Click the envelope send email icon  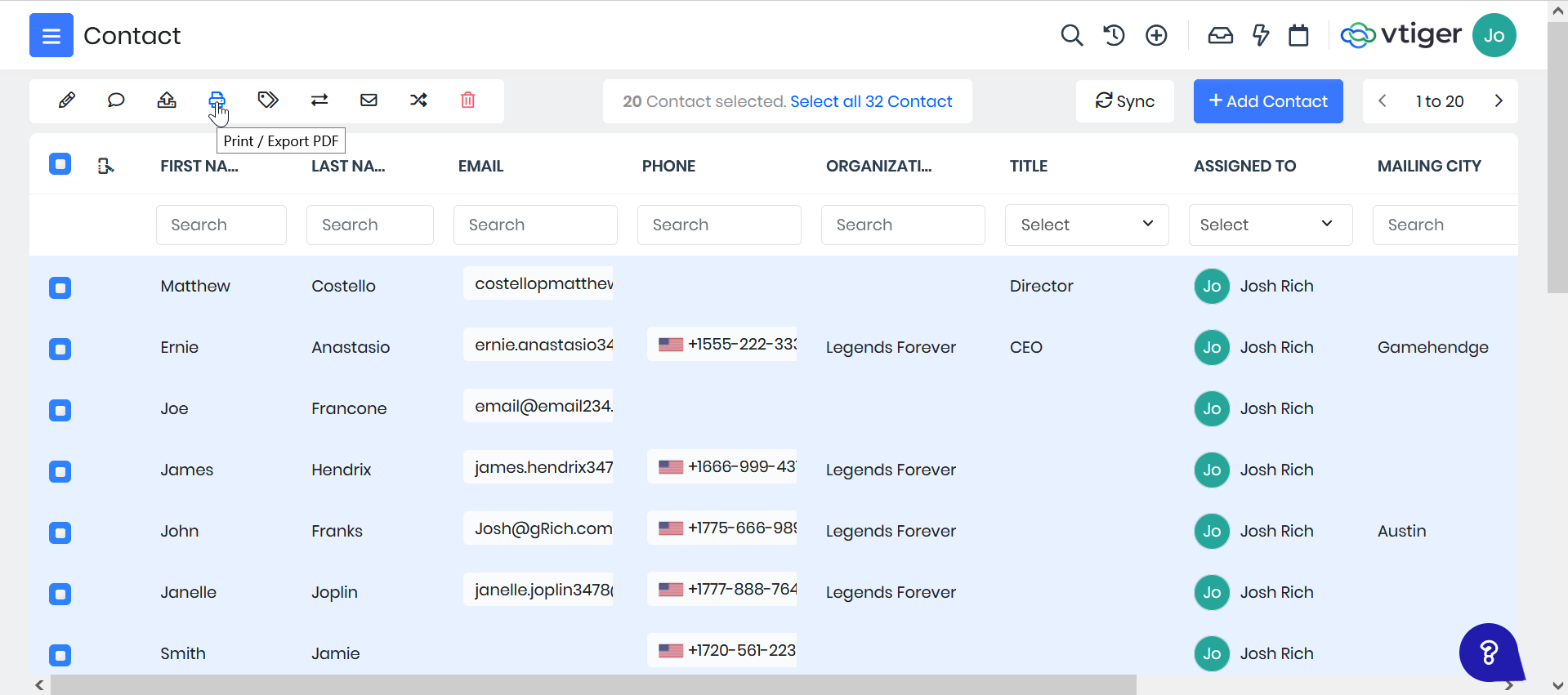pos(369,100)
